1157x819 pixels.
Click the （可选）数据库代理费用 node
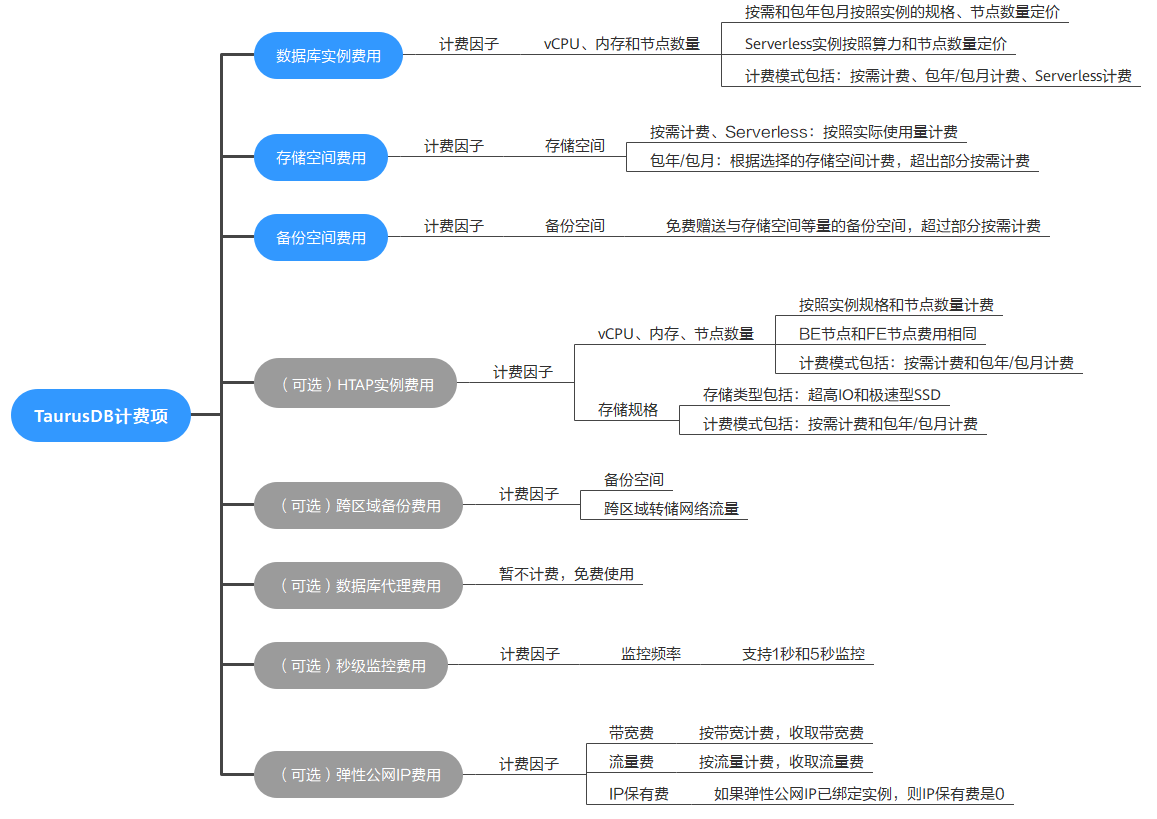(359, 585)
